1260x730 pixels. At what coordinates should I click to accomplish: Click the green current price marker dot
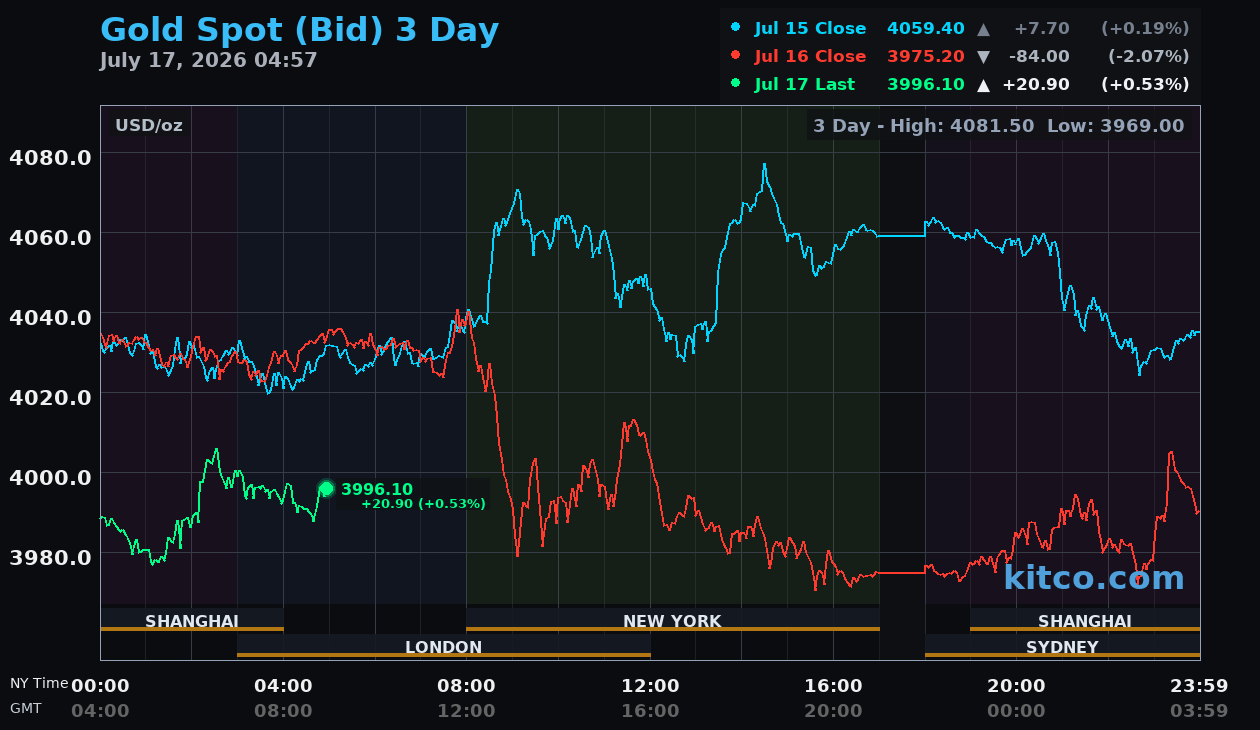tap(326, 489)
